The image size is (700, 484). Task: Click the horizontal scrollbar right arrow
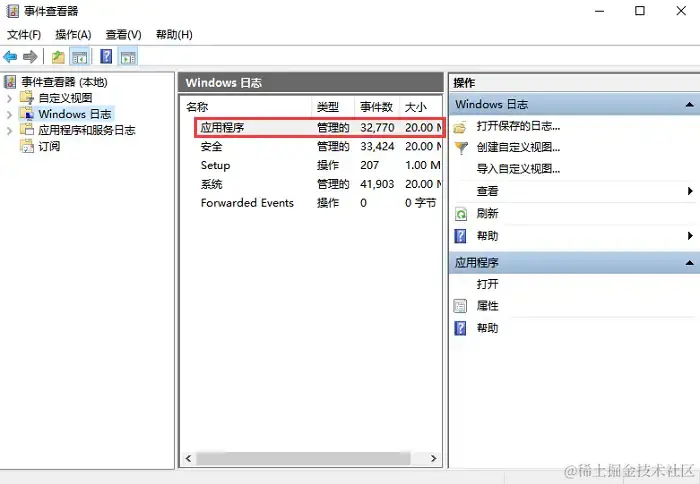coord(433,459)
